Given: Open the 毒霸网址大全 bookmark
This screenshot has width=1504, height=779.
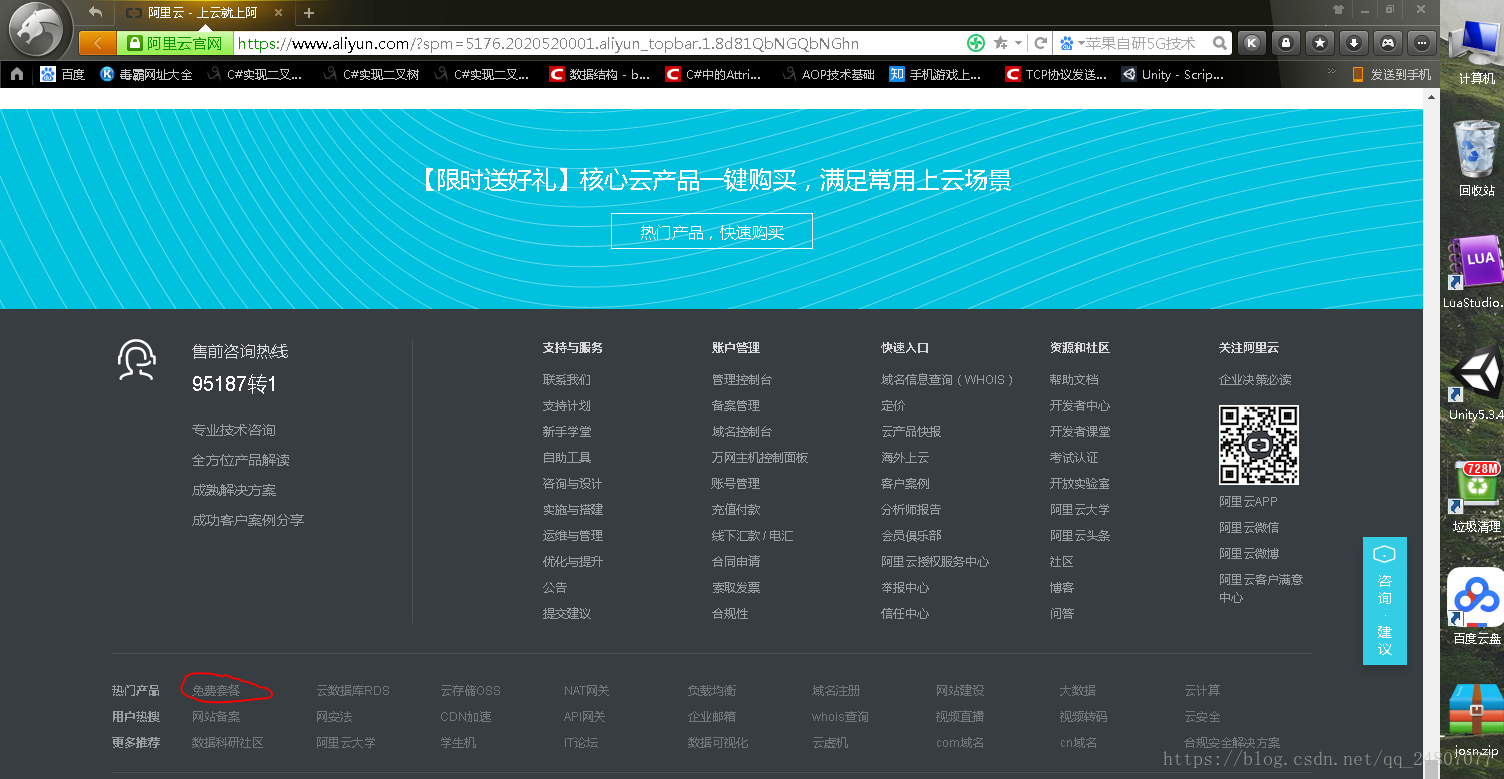Looking at the screenshot, I should pos(146,74).
